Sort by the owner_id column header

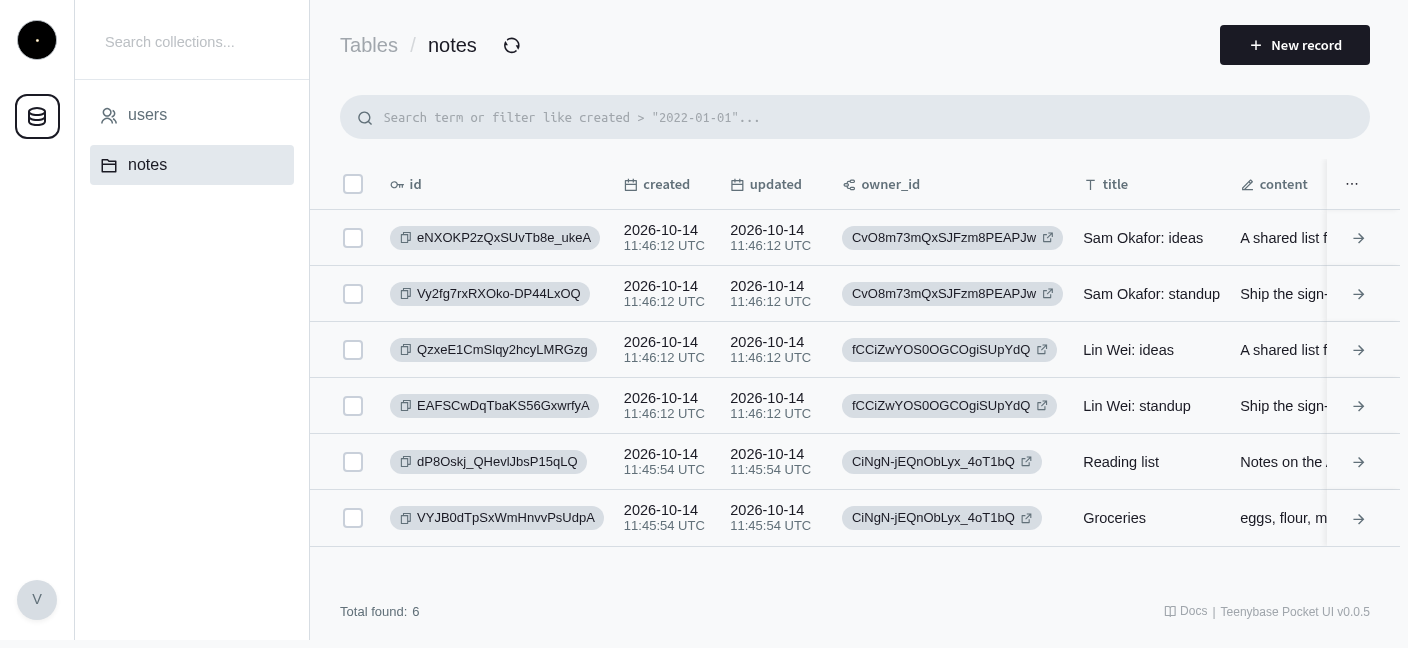[x=881, y=184]
